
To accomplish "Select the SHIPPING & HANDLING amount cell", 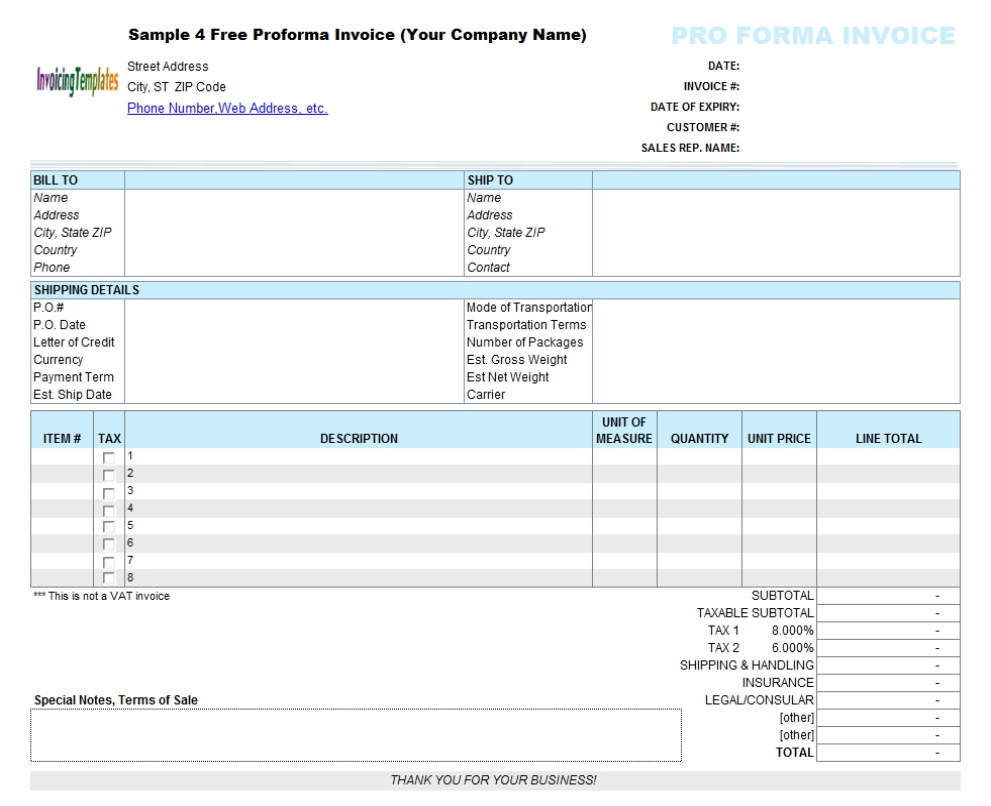I will click(x=887, y=665).
